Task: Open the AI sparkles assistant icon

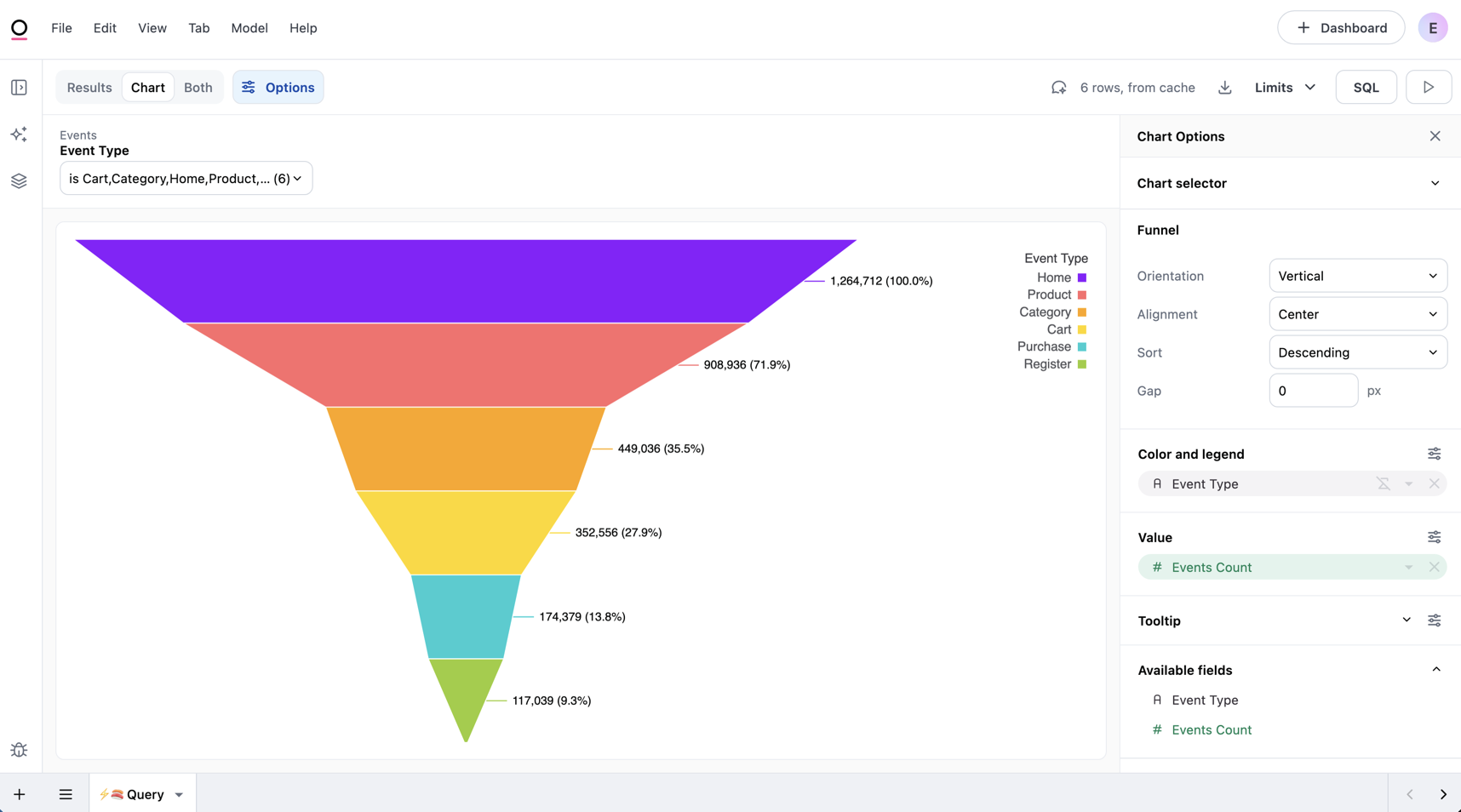Action: tap(19, 134)
